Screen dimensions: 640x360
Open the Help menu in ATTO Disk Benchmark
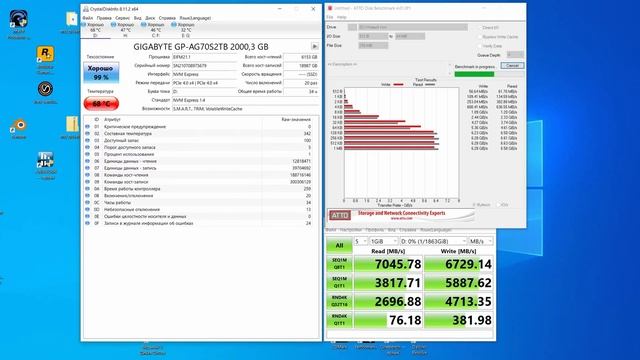(x=342, y=17)
